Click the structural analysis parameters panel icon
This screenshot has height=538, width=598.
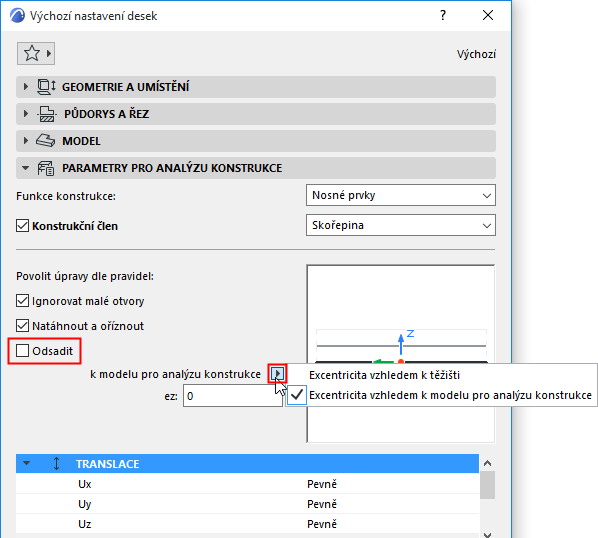tap(46, 168)
